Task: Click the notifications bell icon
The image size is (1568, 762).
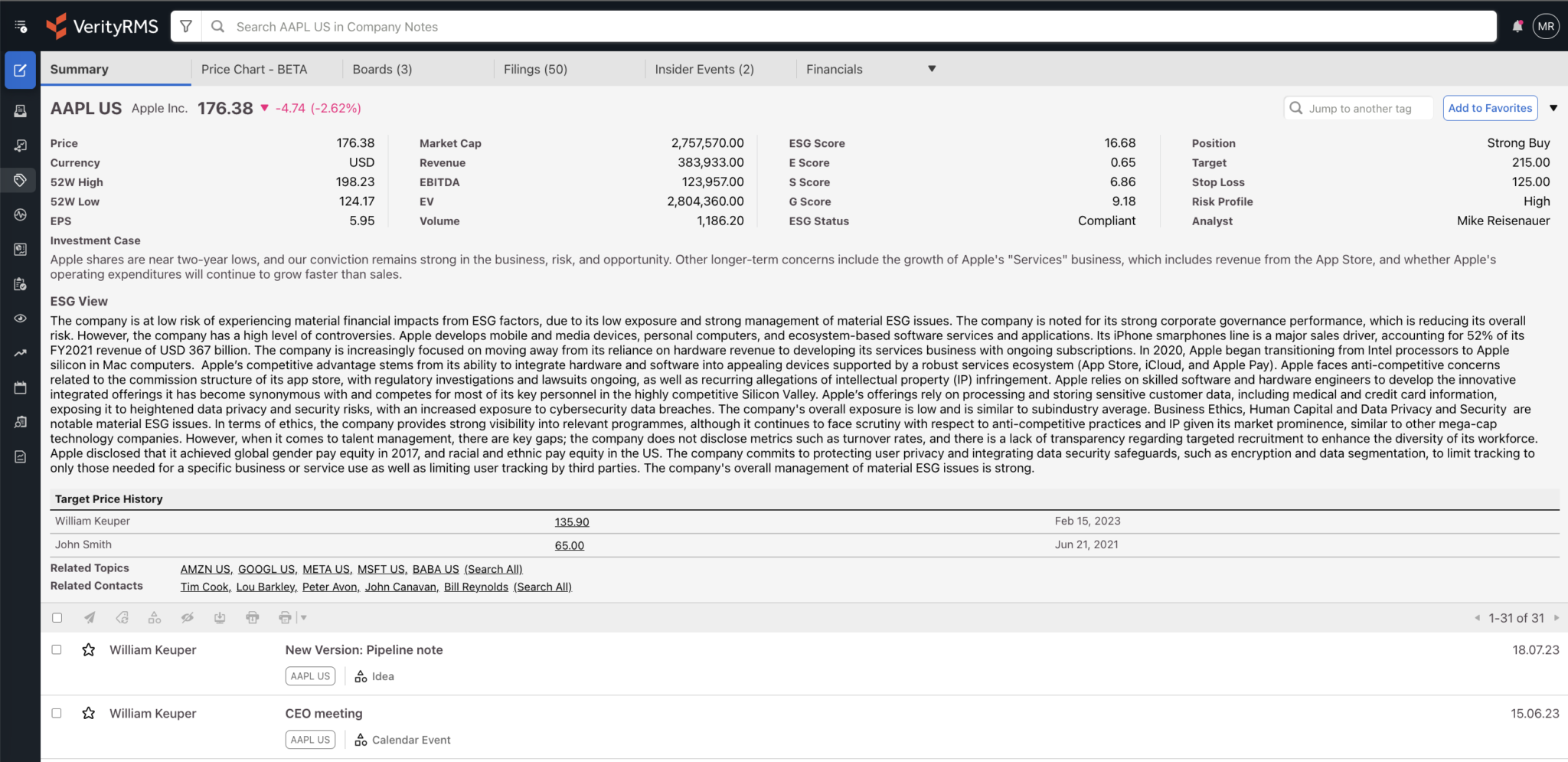Action: point(1518,25)
